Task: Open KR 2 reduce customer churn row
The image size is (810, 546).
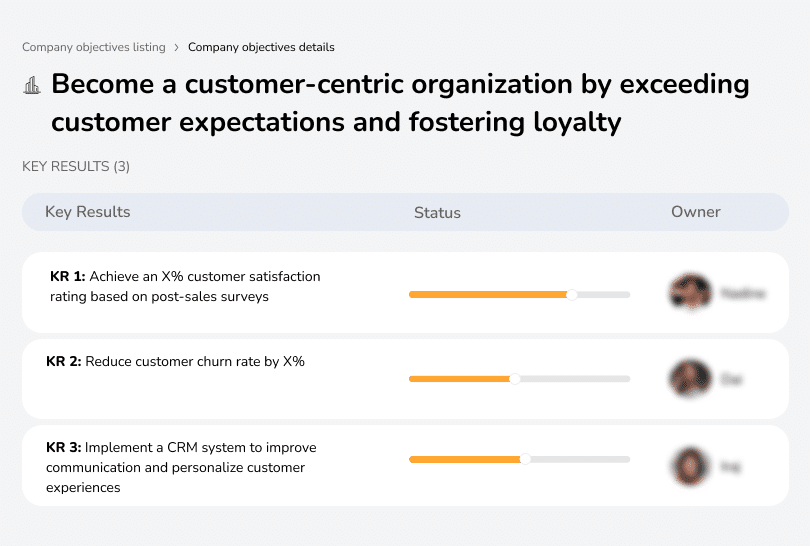Action: point(175,362)
